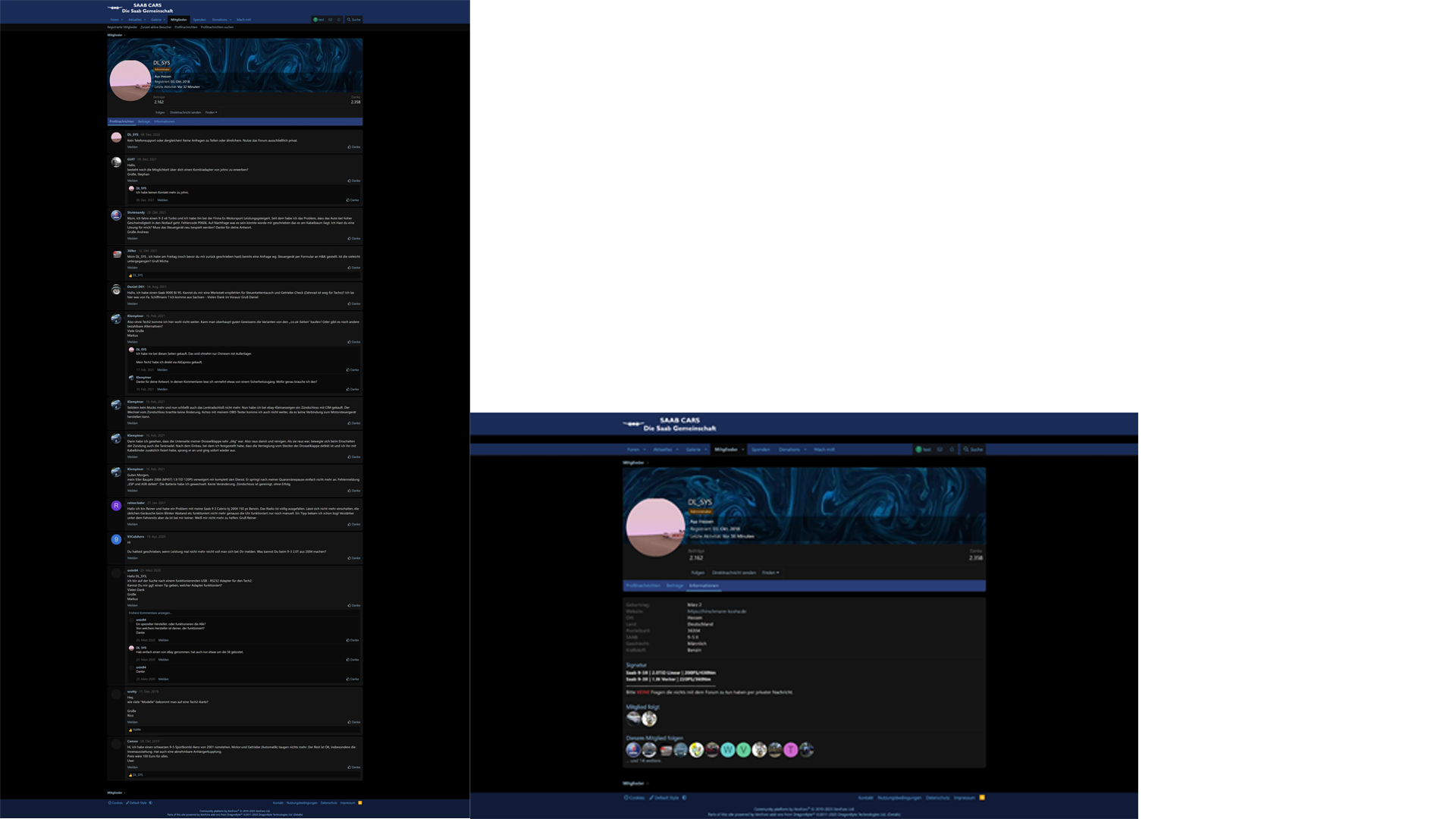The image size is (1456, 819).
Task: Click the Danke thumbs-up on Daniel-D01's message
Action: click(x=354, y=303)
